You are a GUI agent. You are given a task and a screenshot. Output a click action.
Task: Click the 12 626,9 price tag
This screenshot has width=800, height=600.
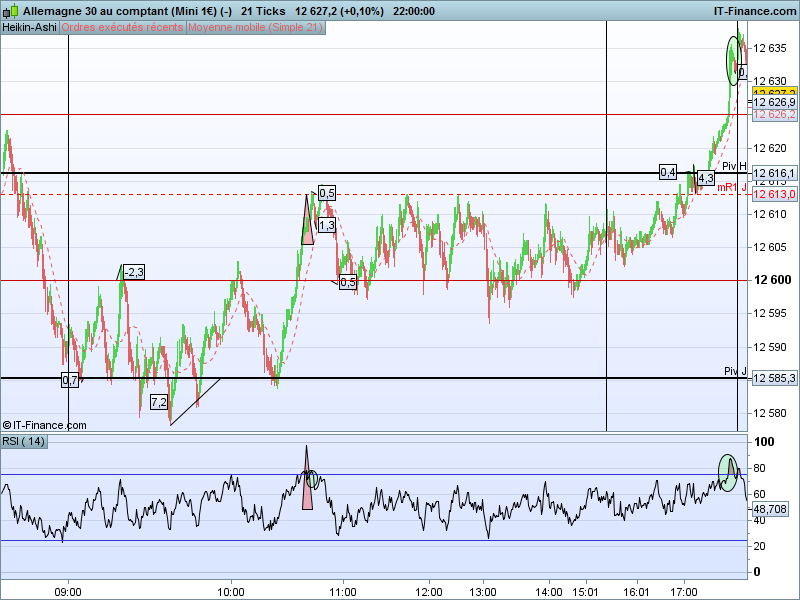[x=774, y=103]
